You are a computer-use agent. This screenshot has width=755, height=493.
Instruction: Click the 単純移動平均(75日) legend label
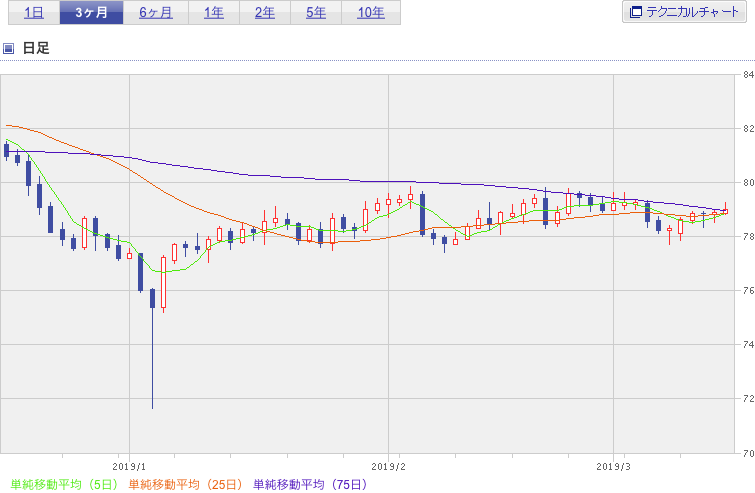(310, 484)
